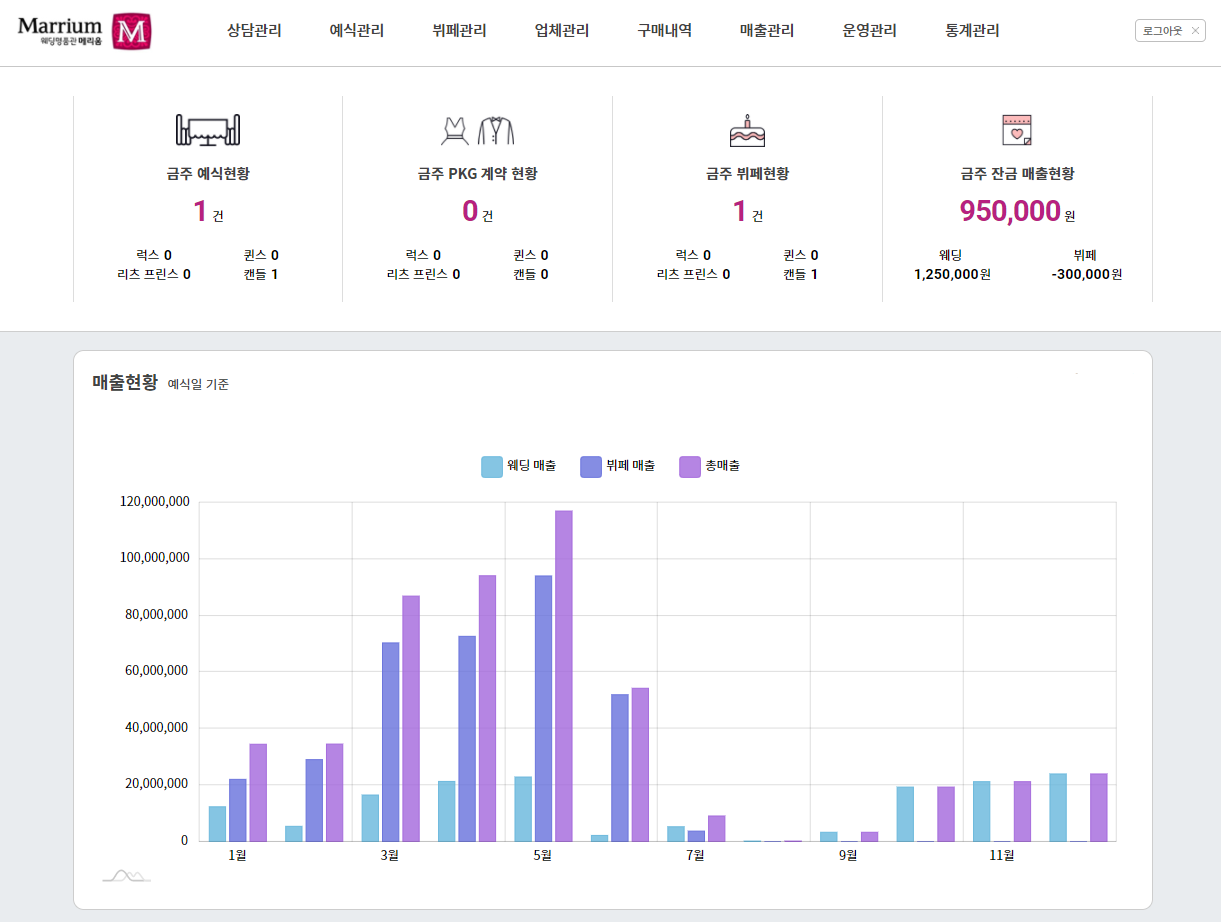The image size is (1221, 922).
Task: Expand the 뷔페관리 menu
Action: [459, 31]
